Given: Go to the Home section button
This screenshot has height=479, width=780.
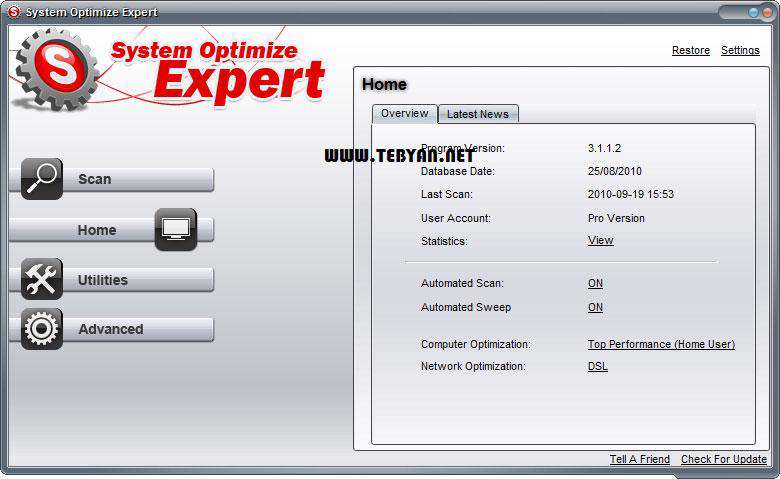Looking at the screenshot, I should (112, 230).
